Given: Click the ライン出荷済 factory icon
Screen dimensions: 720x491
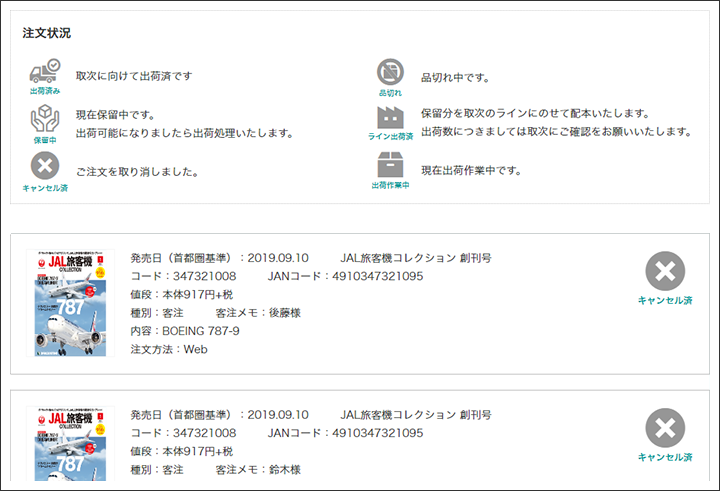Looking at the screenshot, I should (x=390, y=117).
